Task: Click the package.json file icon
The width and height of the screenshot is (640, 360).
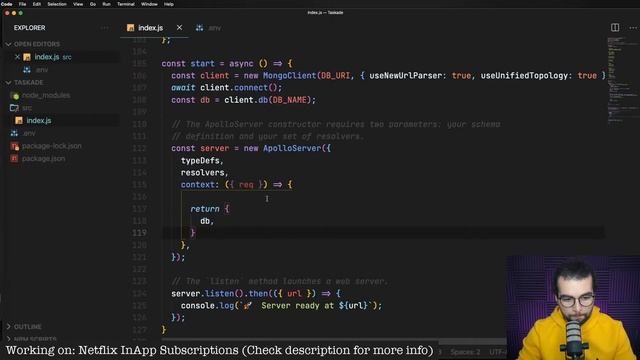Action: [14, 158]
